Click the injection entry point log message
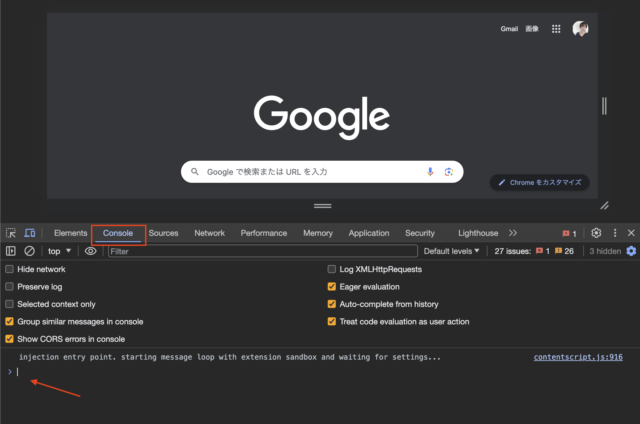Viewport: 640px width, 424px height. tap(230, 357)
